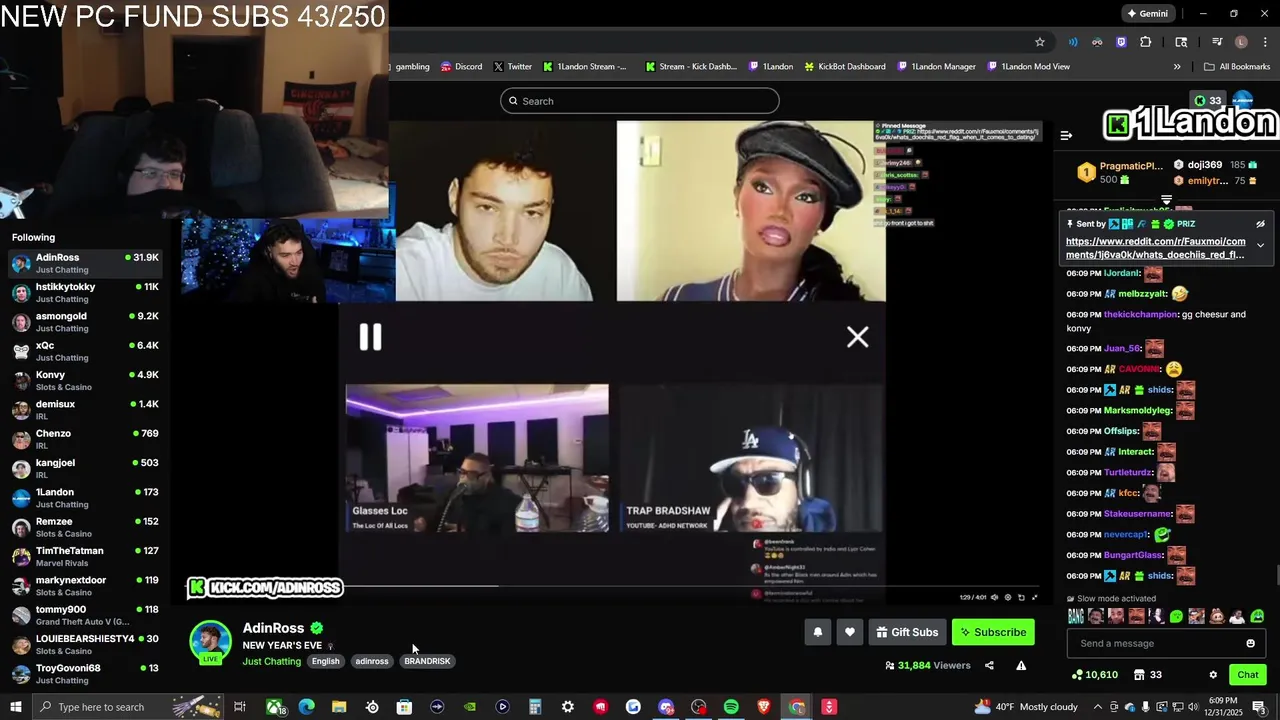The image size is (1280, 720).
Task: Open the emote picker in the chat input
Action: [x=1250, y=643]
